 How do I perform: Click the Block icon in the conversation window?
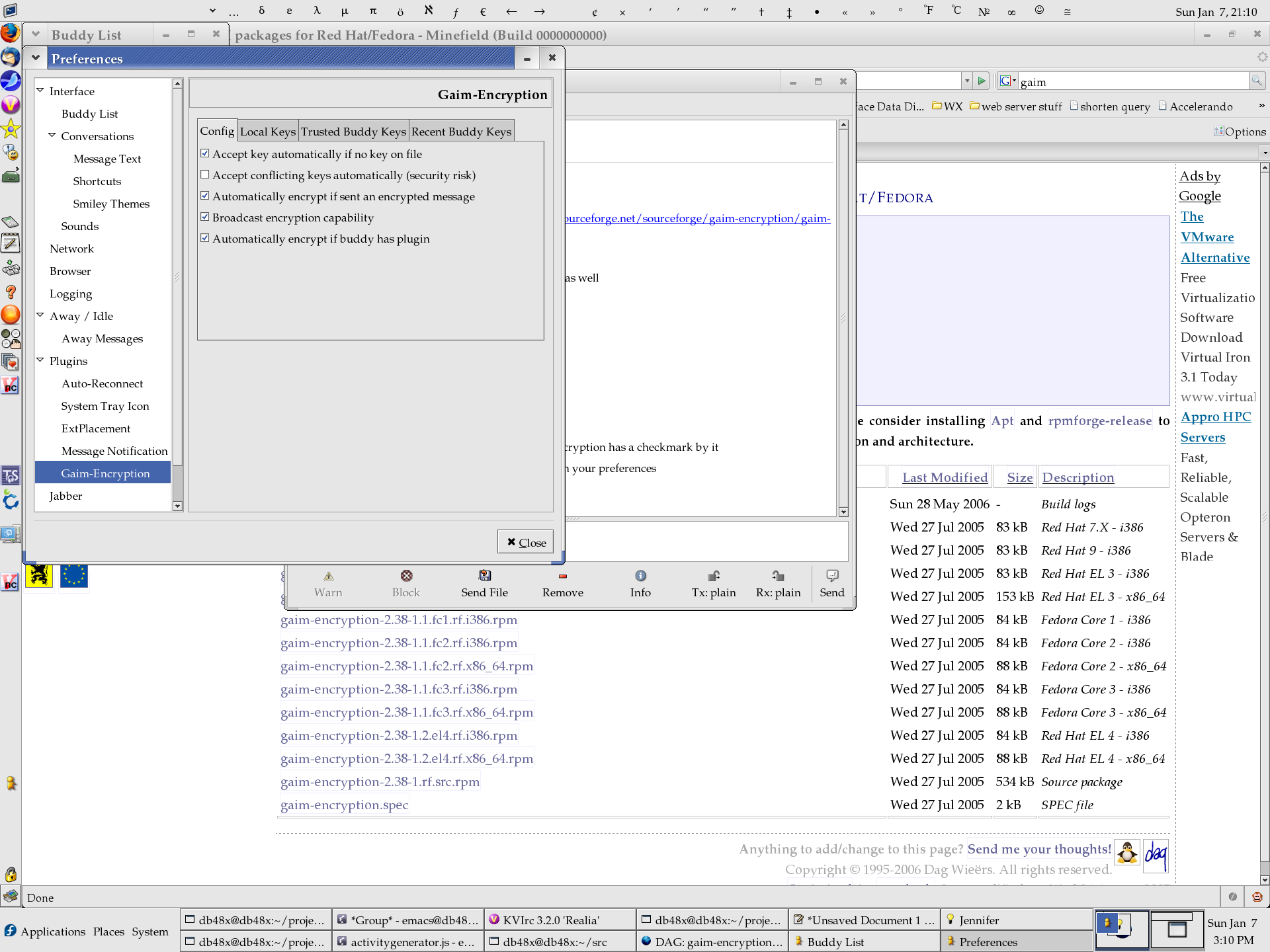tap(406, 576)
